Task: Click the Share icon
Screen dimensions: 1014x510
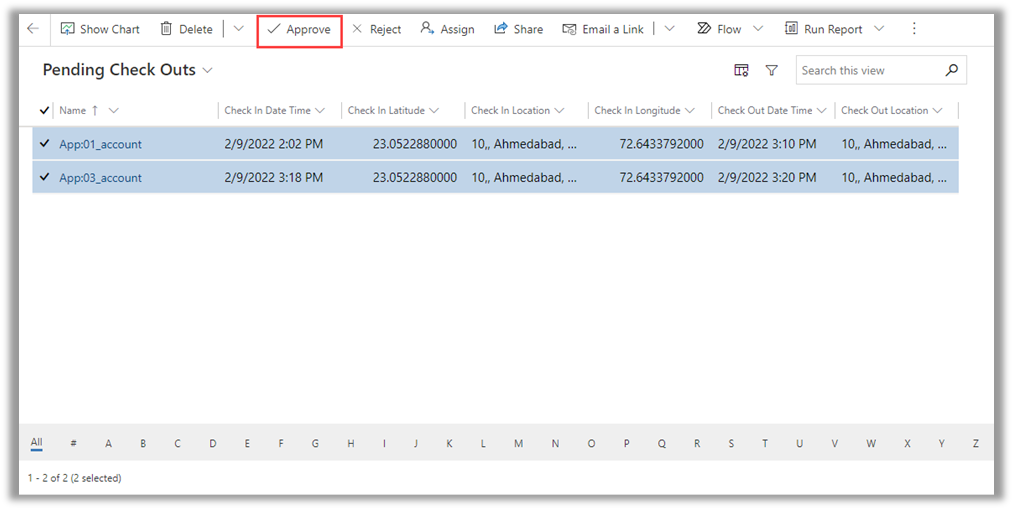Action: tap(501, 29)
